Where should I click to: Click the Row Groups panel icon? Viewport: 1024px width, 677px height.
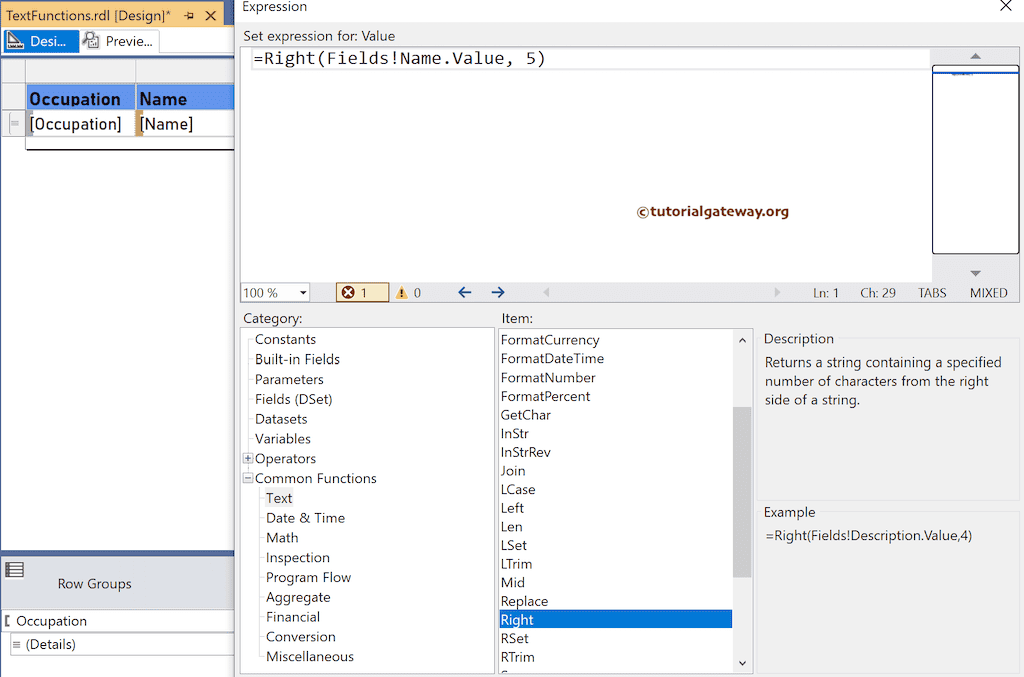click(x=15, y=570)
